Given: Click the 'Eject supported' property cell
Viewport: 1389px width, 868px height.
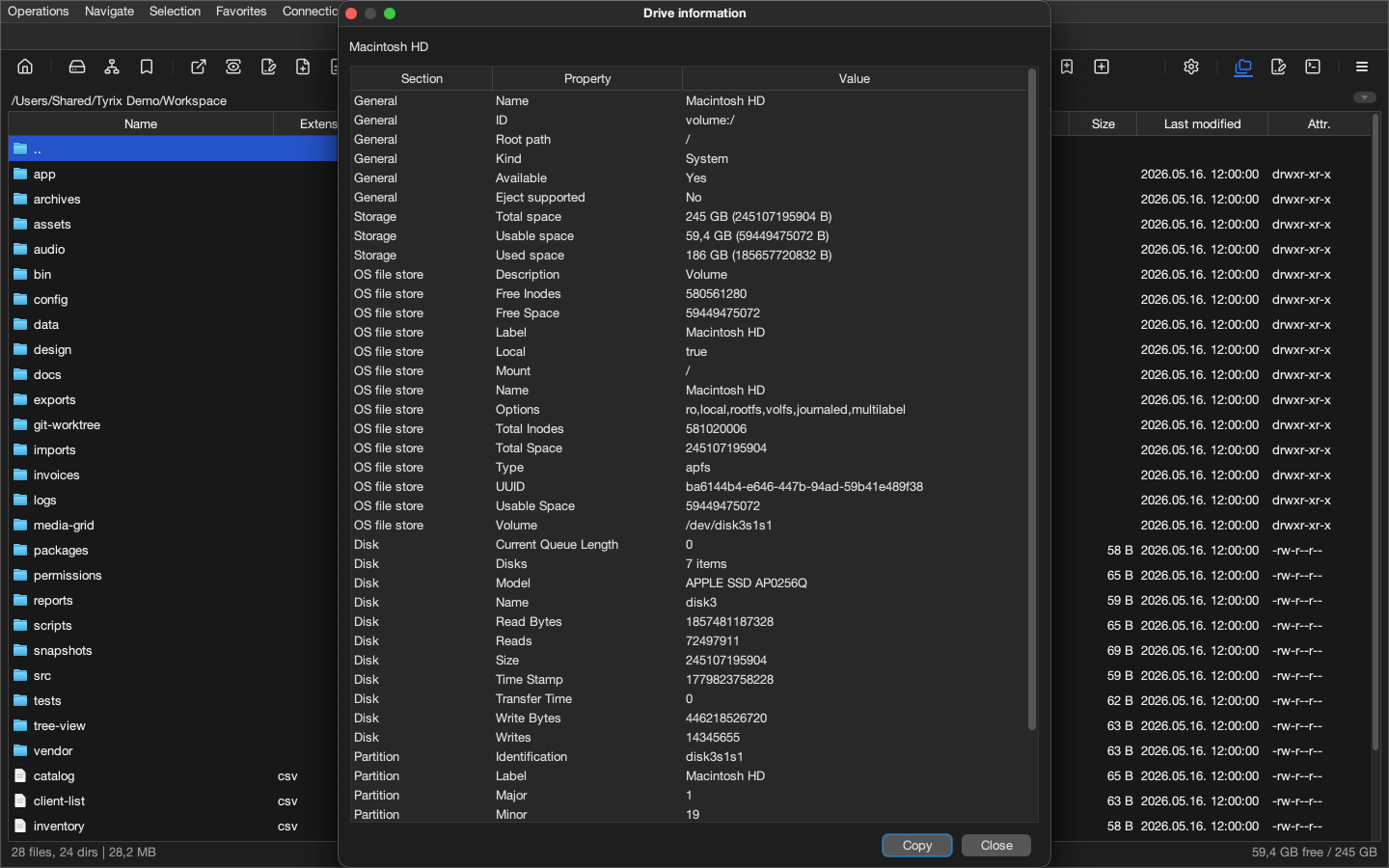Looking at the screenshot, I should coord(540,197).
